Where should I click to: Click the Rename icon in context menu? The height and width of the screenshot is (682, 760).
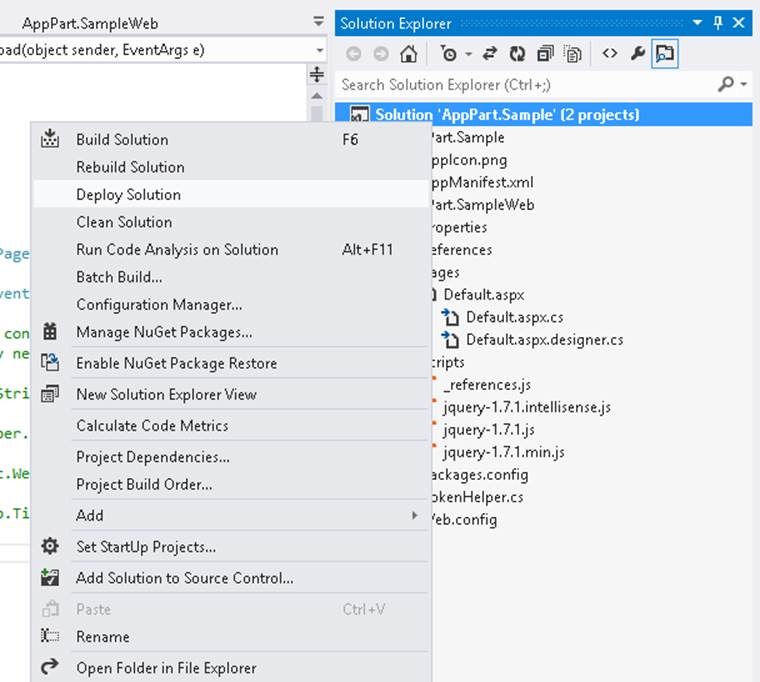(50, 636)
